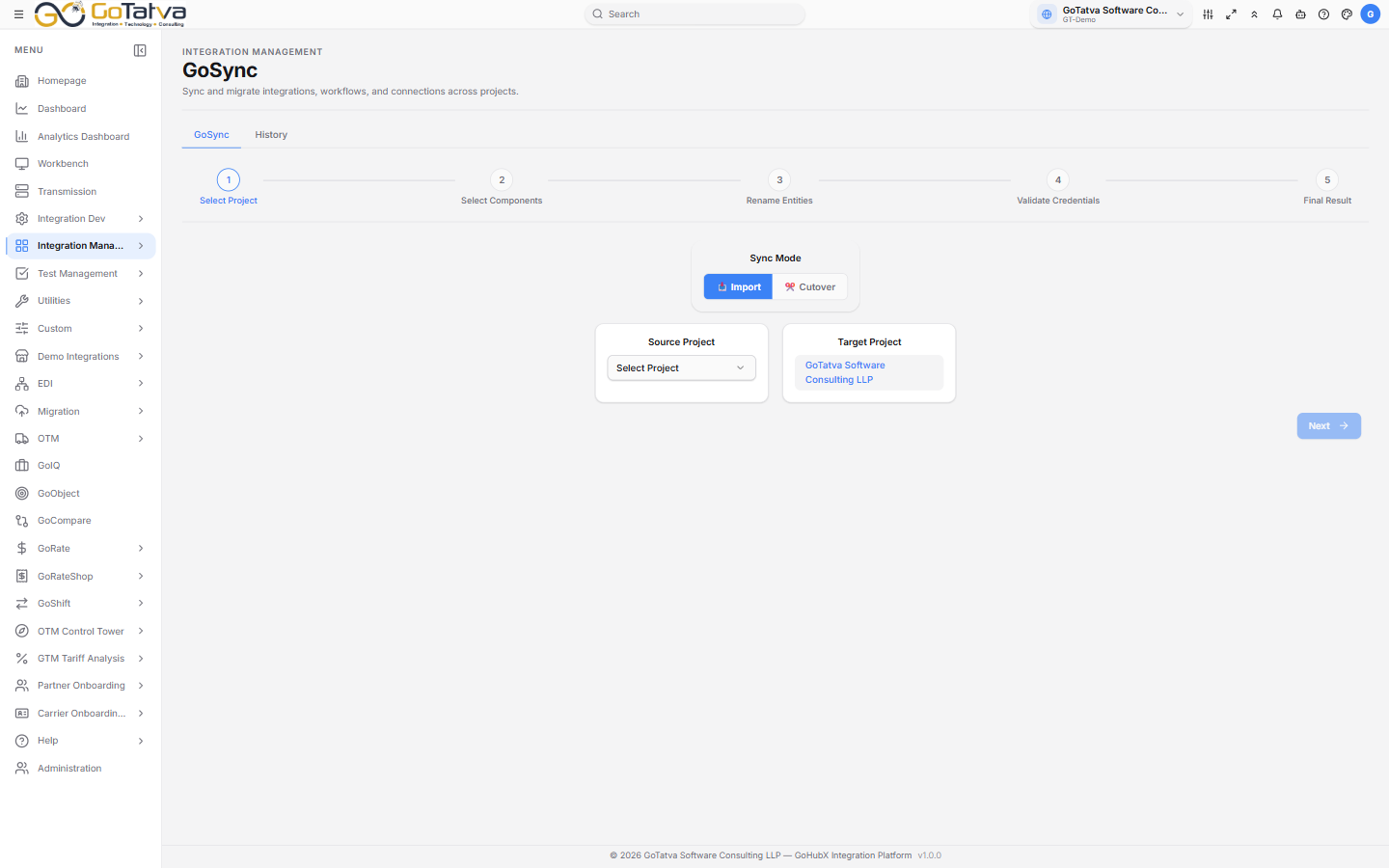The width and height of the screenshot is (1389, 868).
Task: Switch to the History tab
Action: [271, 135]
